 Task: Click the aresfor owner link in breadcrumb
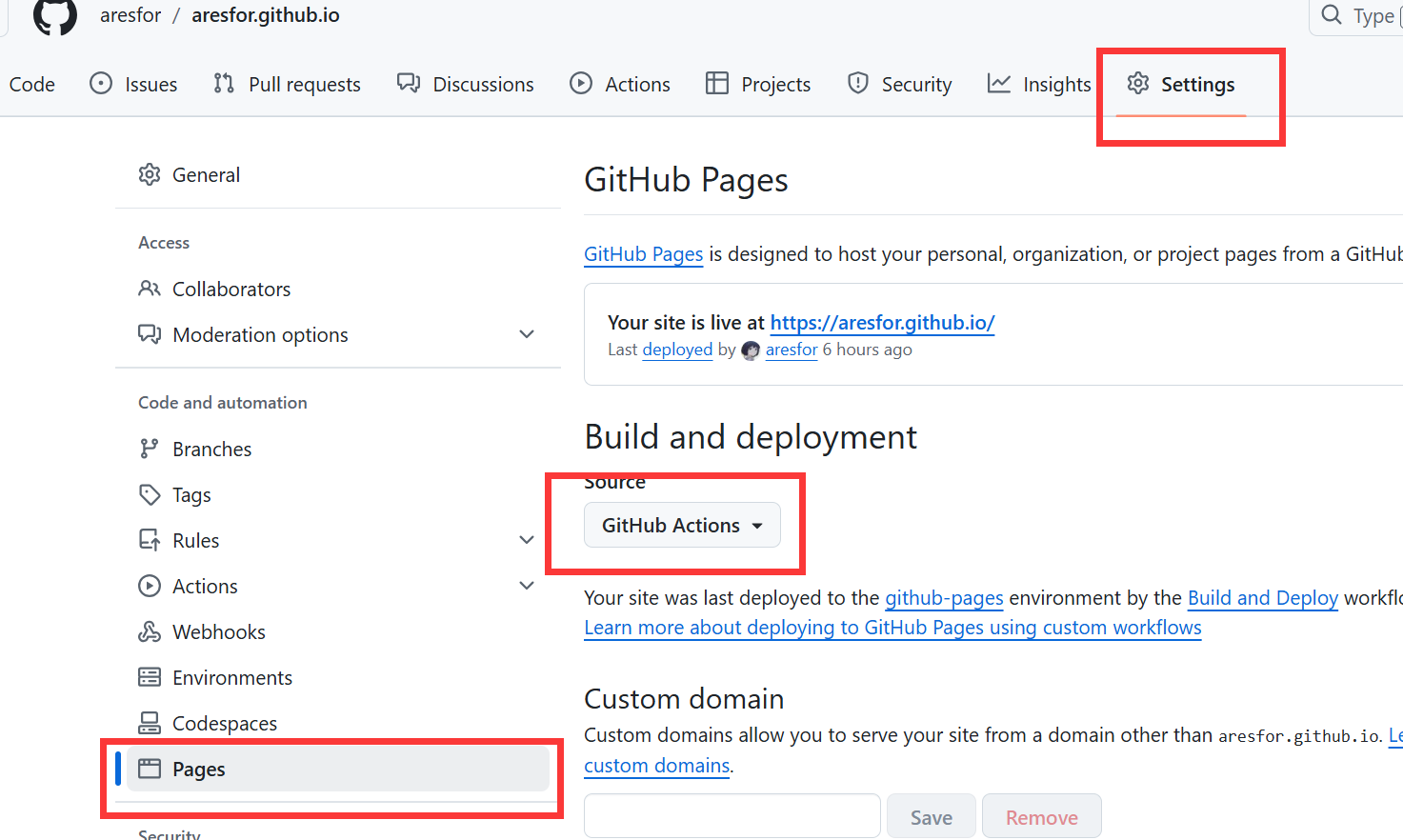[130, 15]
